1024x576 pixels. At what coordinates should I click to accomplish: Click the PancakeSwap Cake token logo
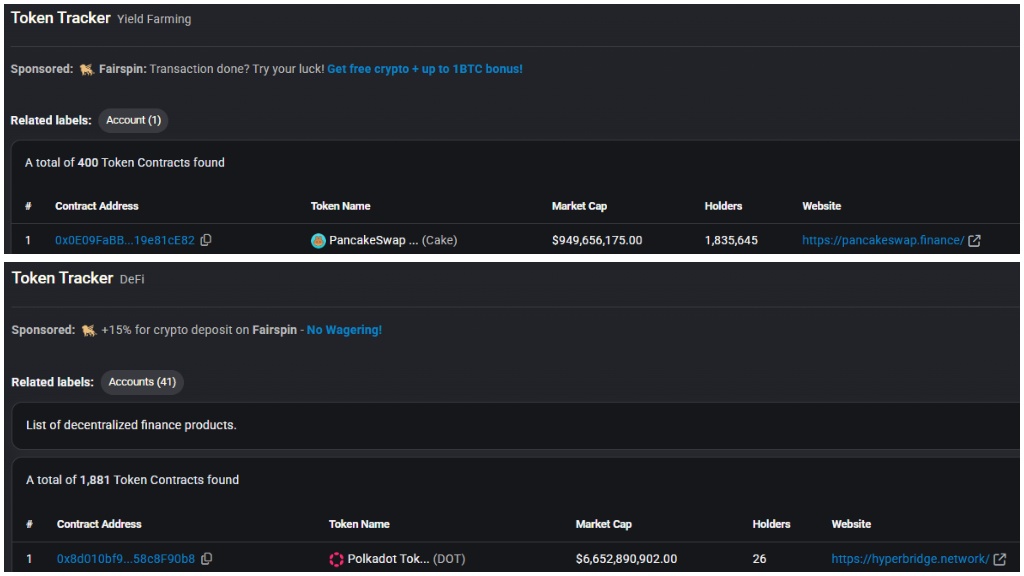(318, 240)
